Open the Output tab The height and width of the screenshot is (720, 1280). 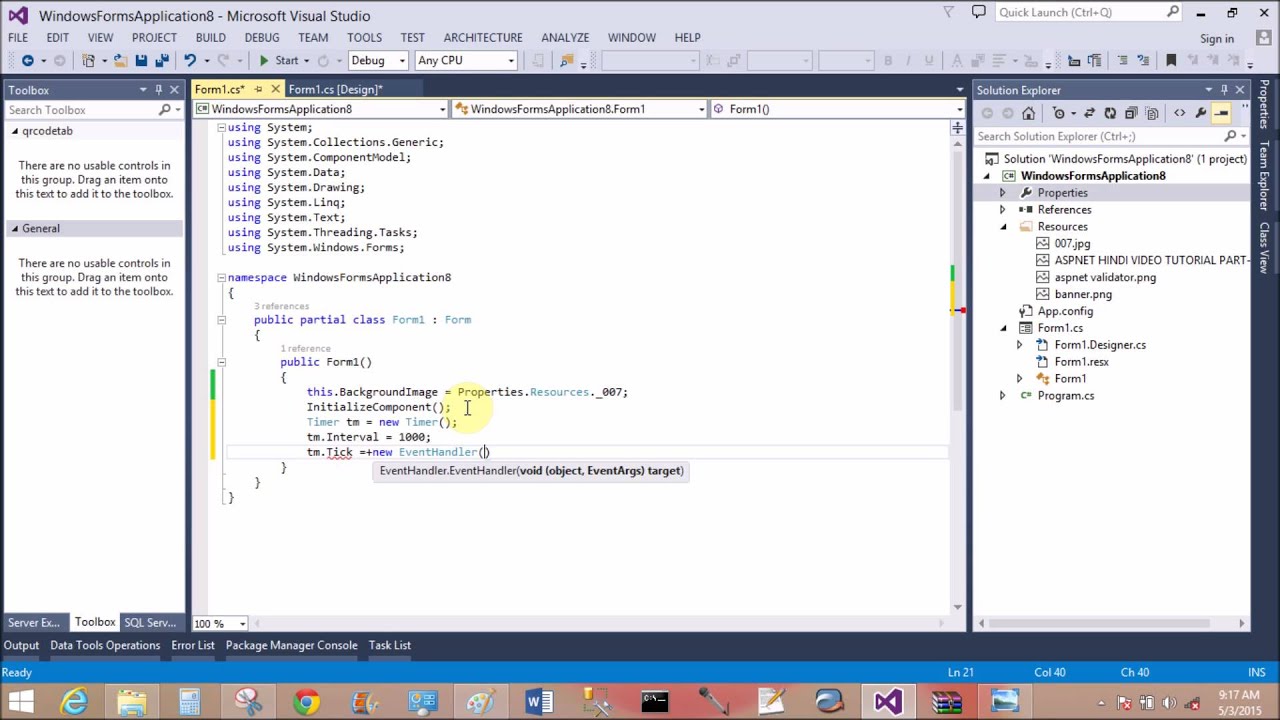click(21, 645)
